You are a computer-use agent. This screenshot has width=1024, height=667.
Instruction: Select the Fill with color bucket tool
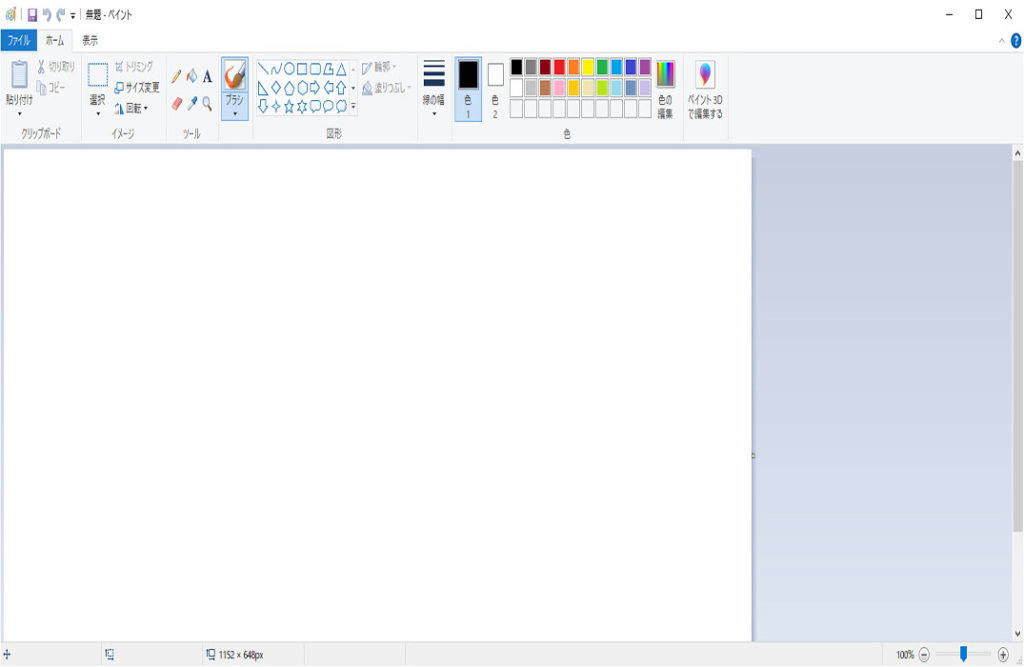click(192, 76)
